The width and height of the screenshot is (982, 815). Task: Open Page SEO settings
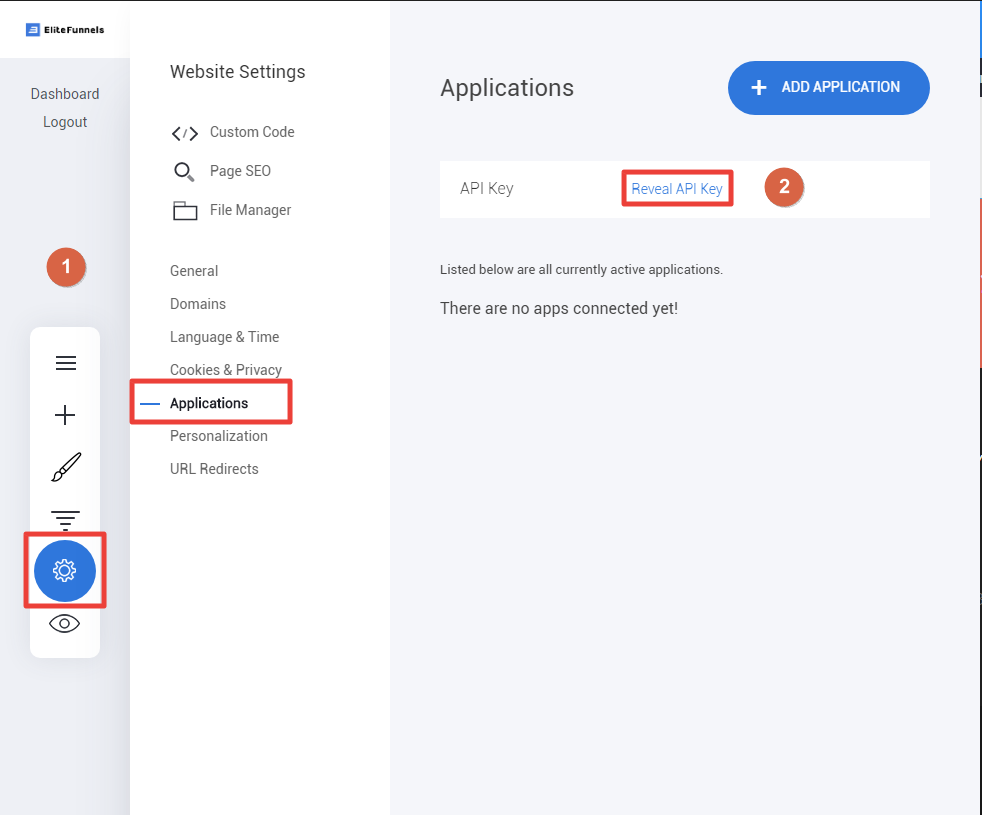222,171
